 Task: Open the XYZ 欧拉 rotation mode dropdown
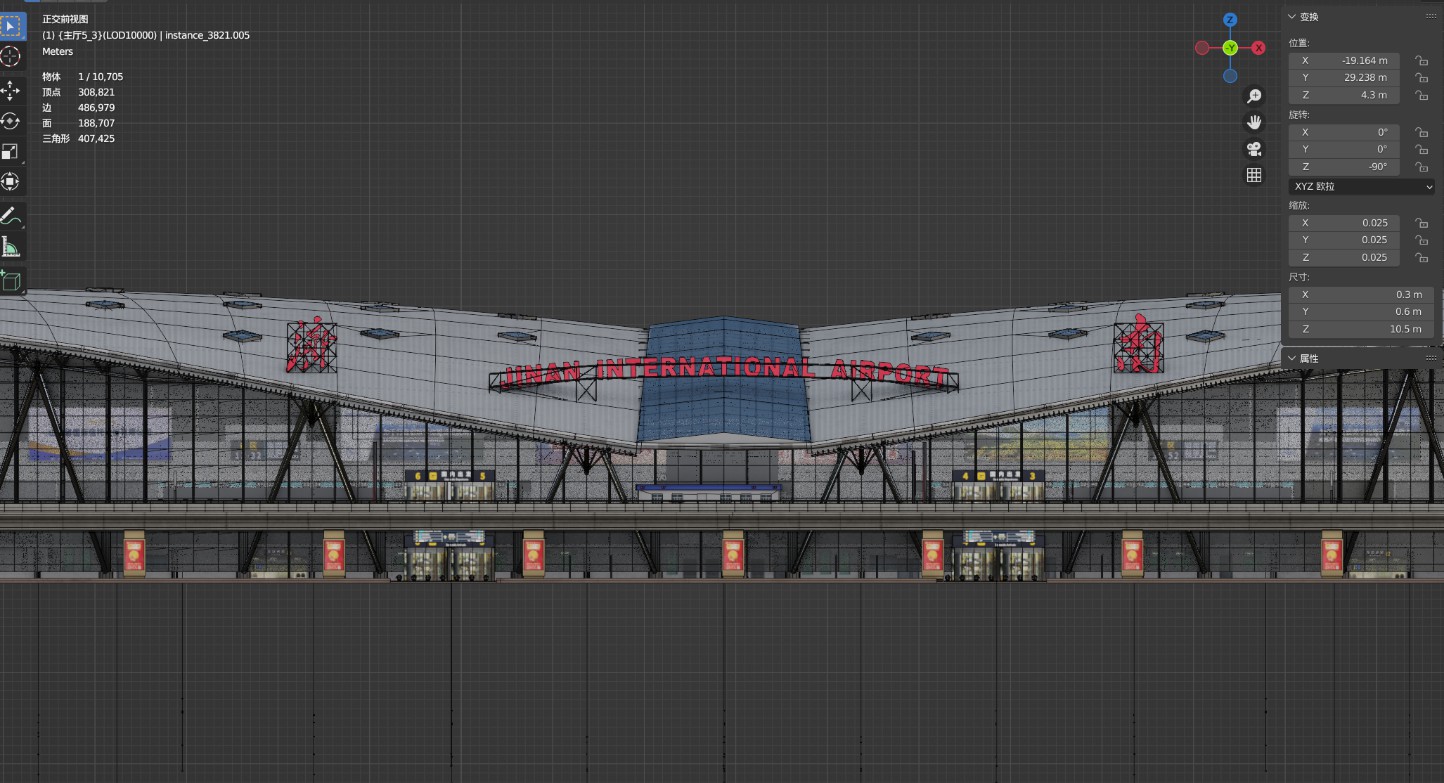point(1362,186)
